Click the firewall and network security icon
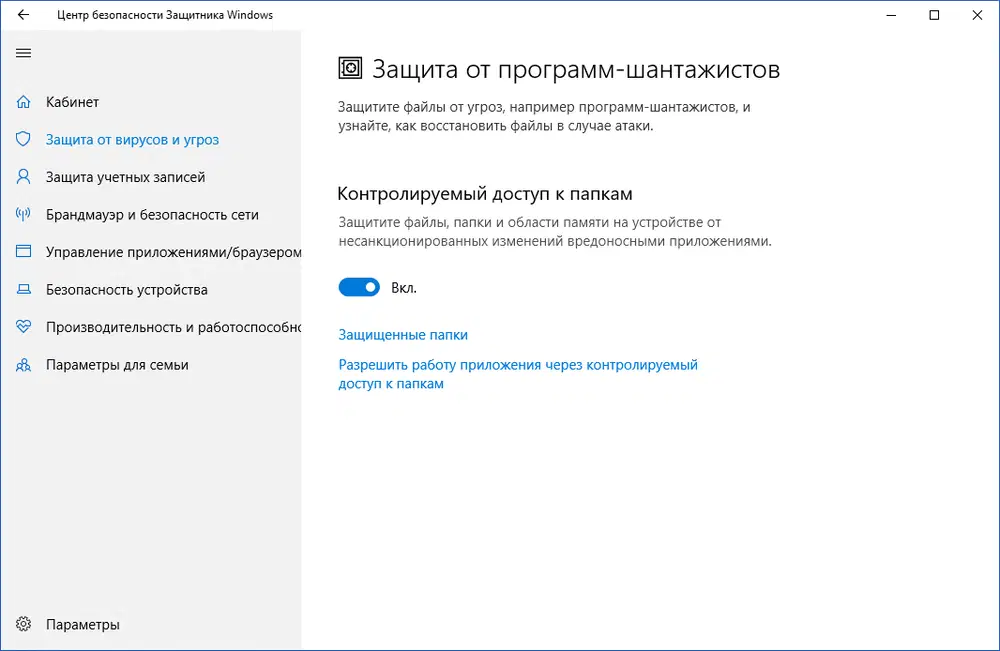Screen dimensions: 1000x651 tap(23, 214)
